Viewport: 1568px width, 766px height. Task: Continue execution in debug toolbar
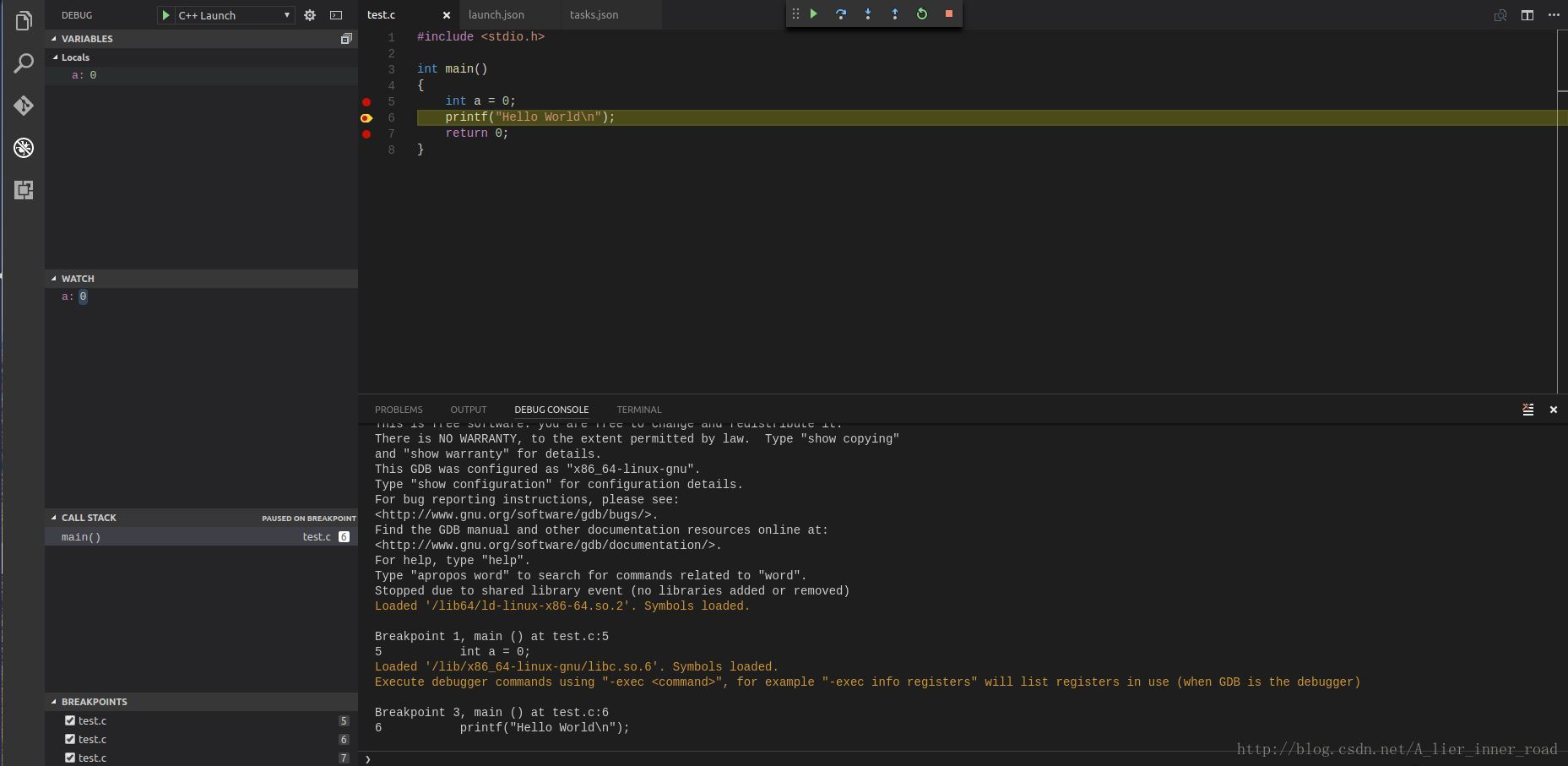pyautogui.click(x=814, y=14)
